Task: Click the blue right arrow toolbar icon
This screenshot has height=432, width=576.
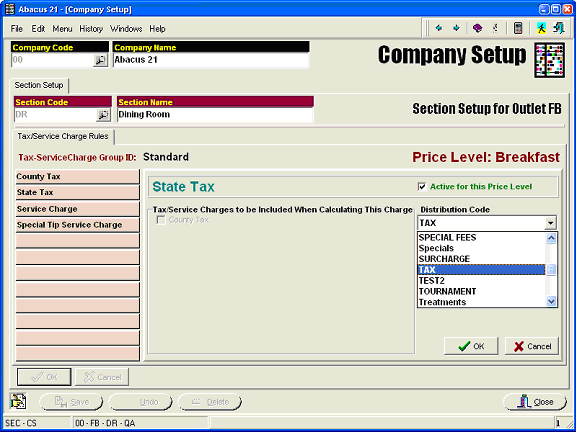Action: [x=456, y=28]
